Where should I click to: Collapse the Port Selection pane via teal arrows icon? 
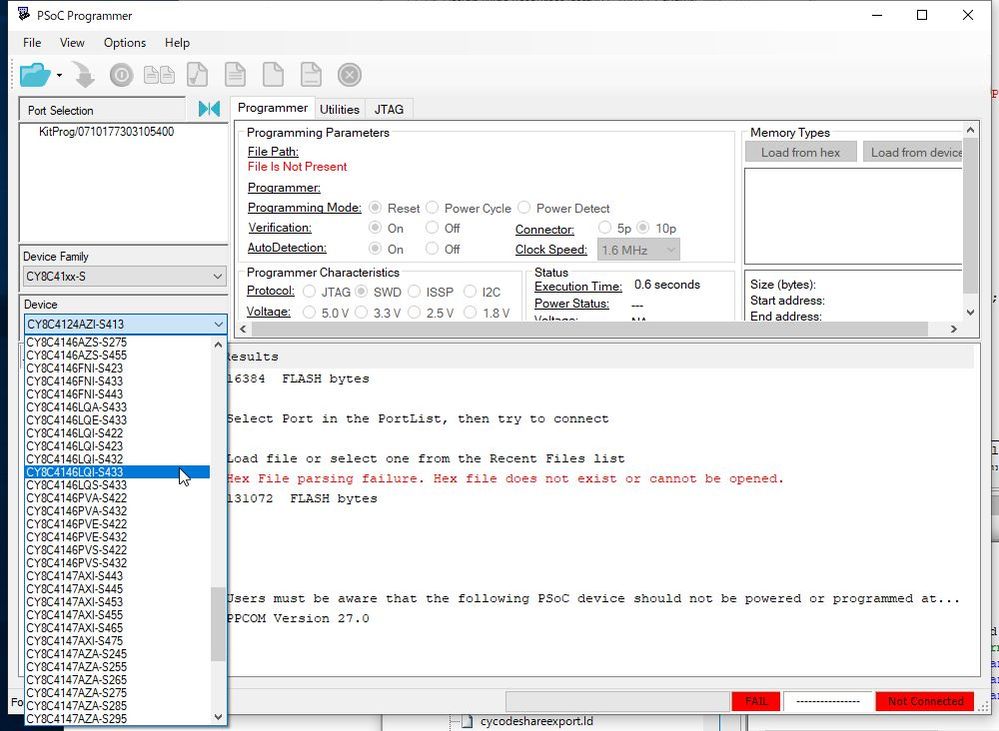point(211,109)
